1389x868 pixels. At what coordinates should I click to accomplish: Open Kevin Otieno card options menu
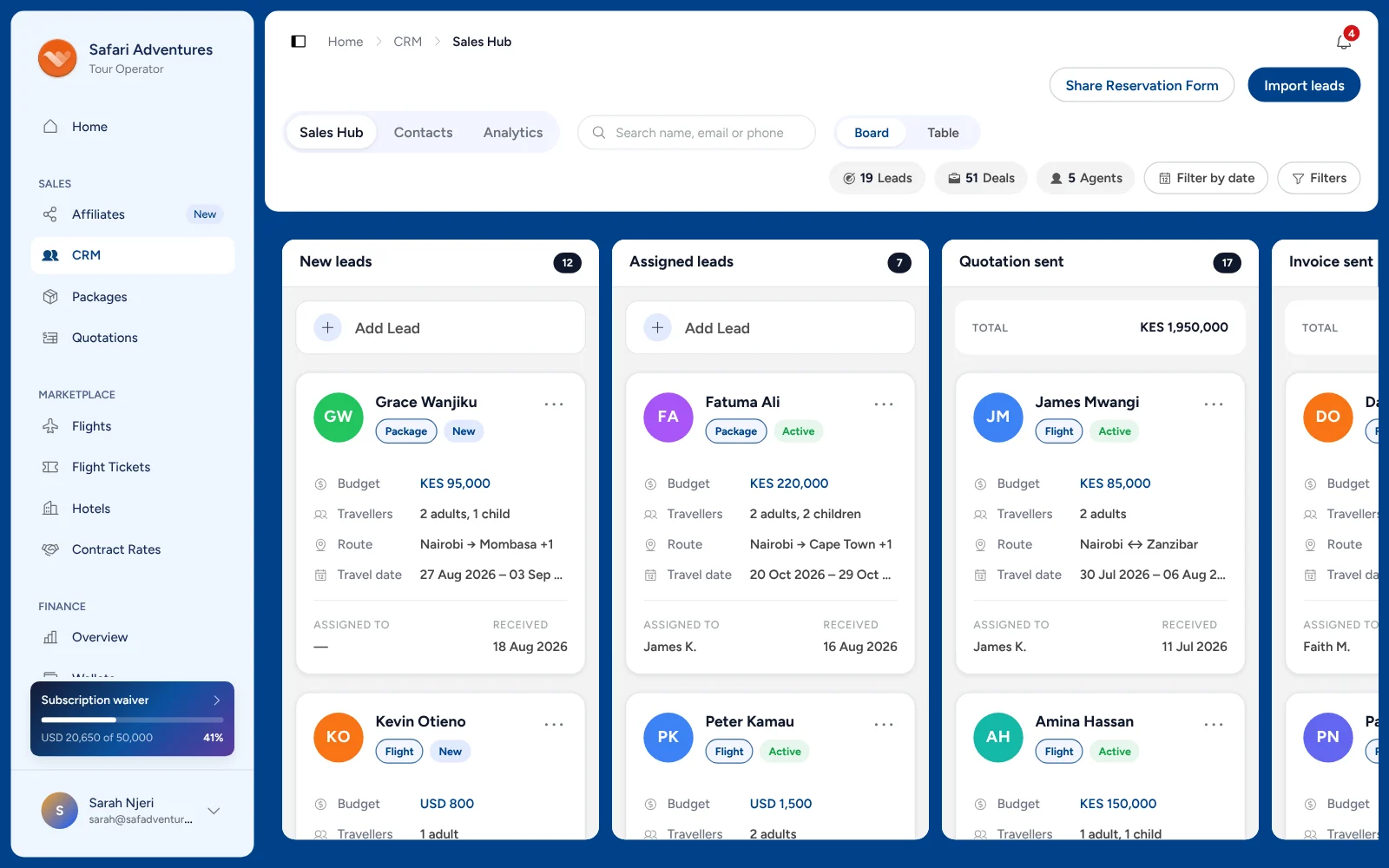554,725
